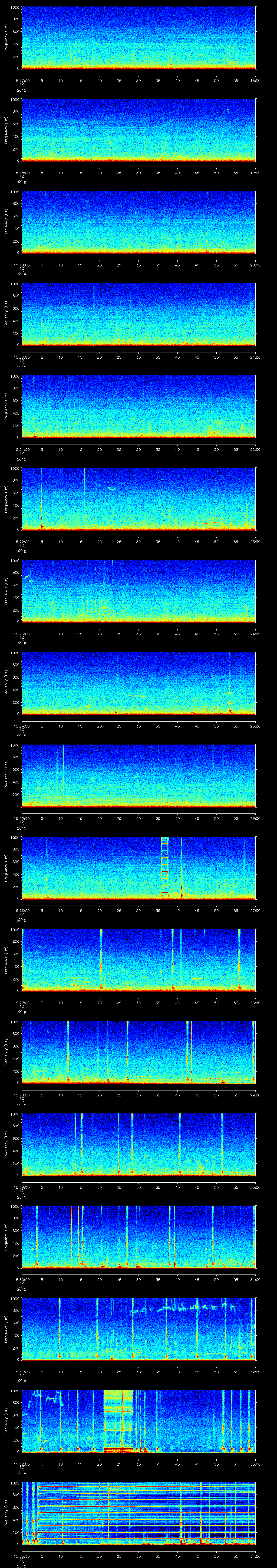Click the 15:27:00 start time label
The image size is (277, 1568).
coord(21,1003)
